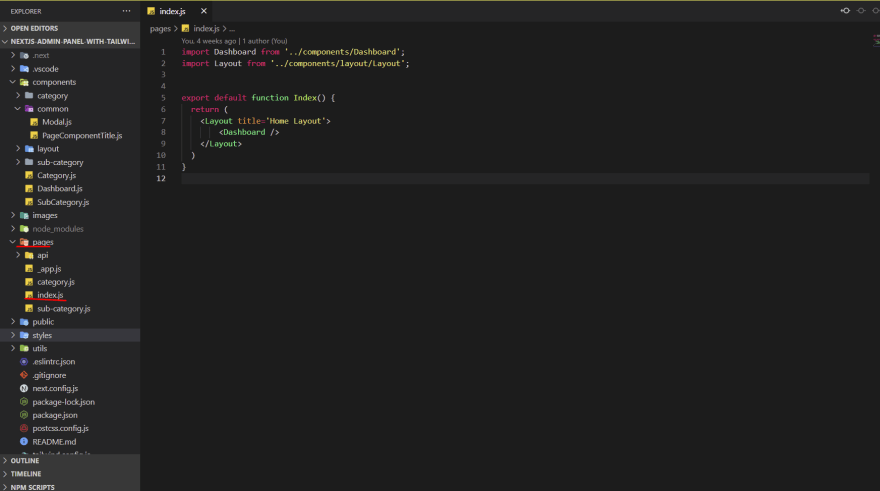This screenshot has width=880, height=491.
Task: Open README.md file
Action: click(54, 442)
